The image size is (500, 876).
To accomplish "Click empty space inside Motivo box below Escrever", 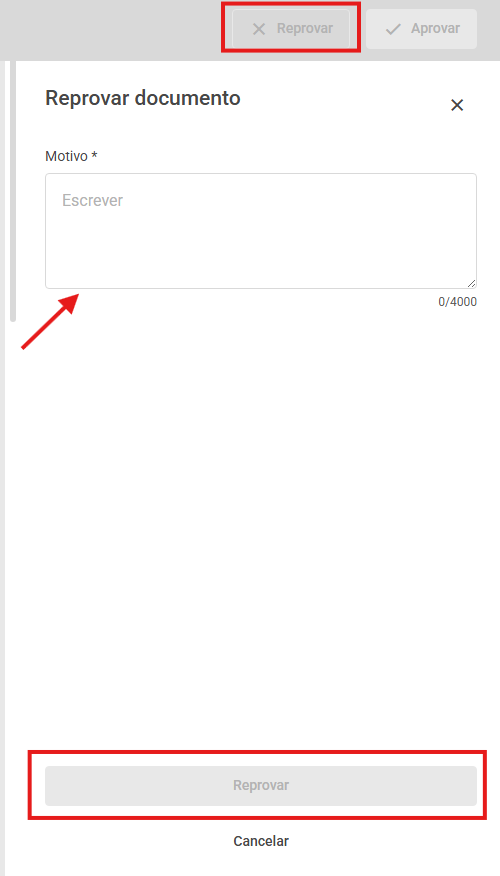I will pos(261,251).
